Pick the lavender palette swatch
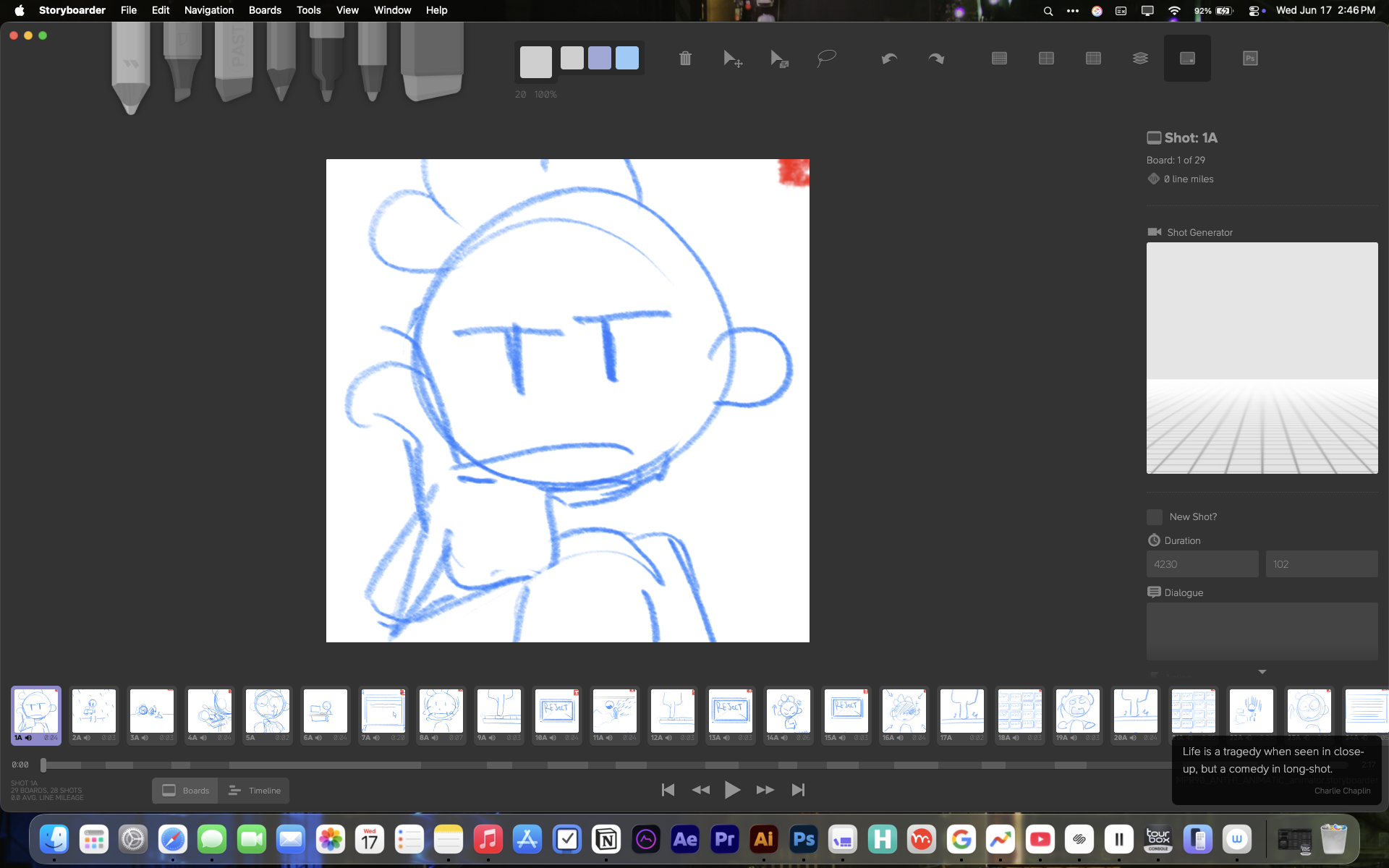Image resolution: width=1389 pixels, height=868 pixels. (600, 58)
